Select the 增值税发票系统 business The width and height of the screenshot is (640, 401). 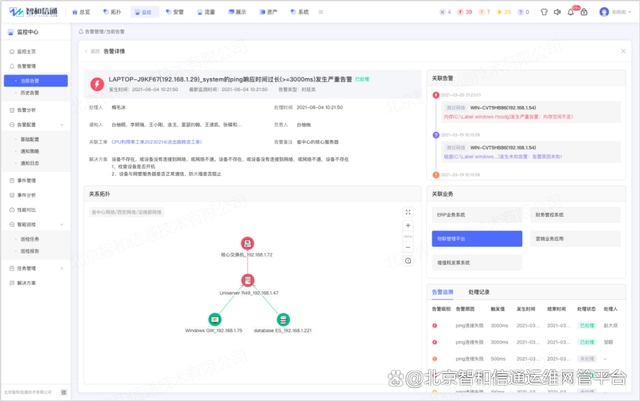tap(477, 263)
